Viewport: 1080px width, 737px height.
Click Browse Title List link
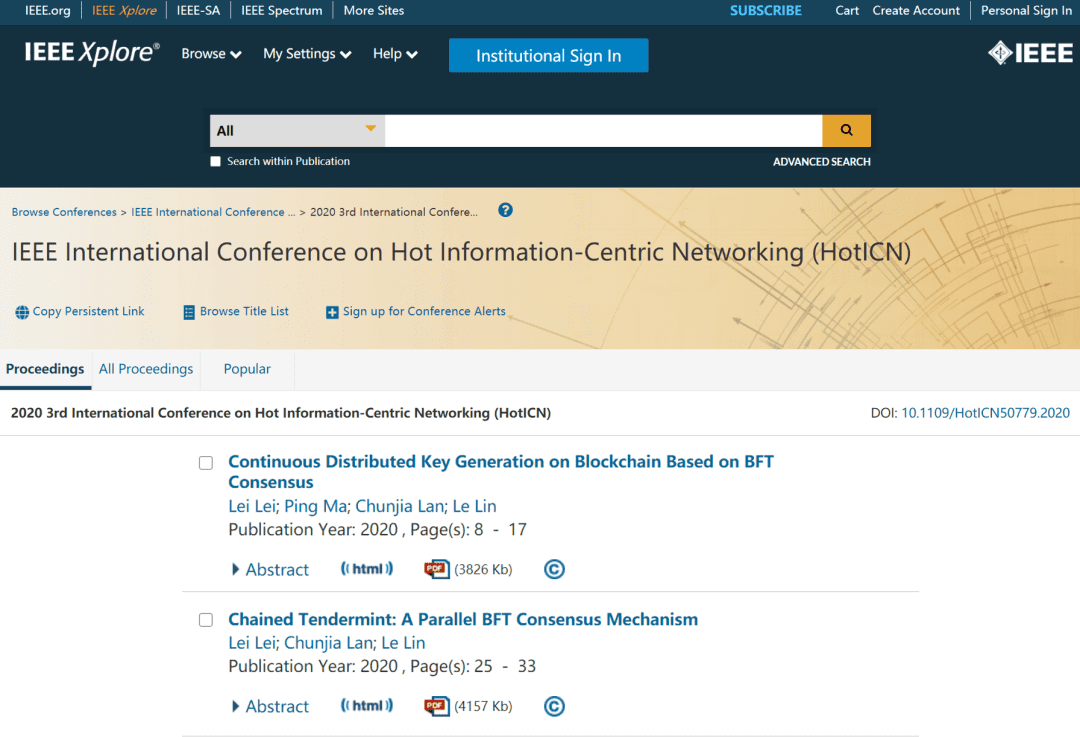[x=244, y=311]
